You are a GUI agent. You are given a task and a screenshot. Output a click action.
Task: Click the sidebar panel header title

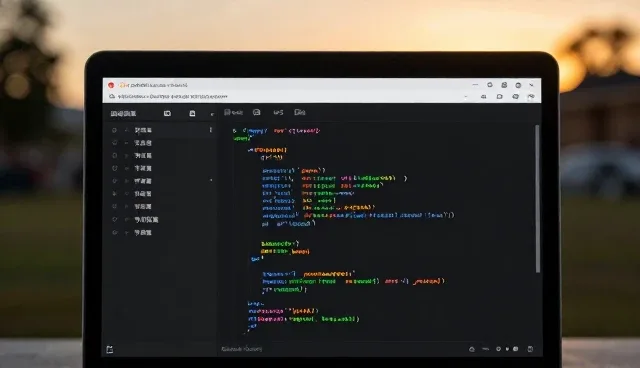click(x=123, y=113)
